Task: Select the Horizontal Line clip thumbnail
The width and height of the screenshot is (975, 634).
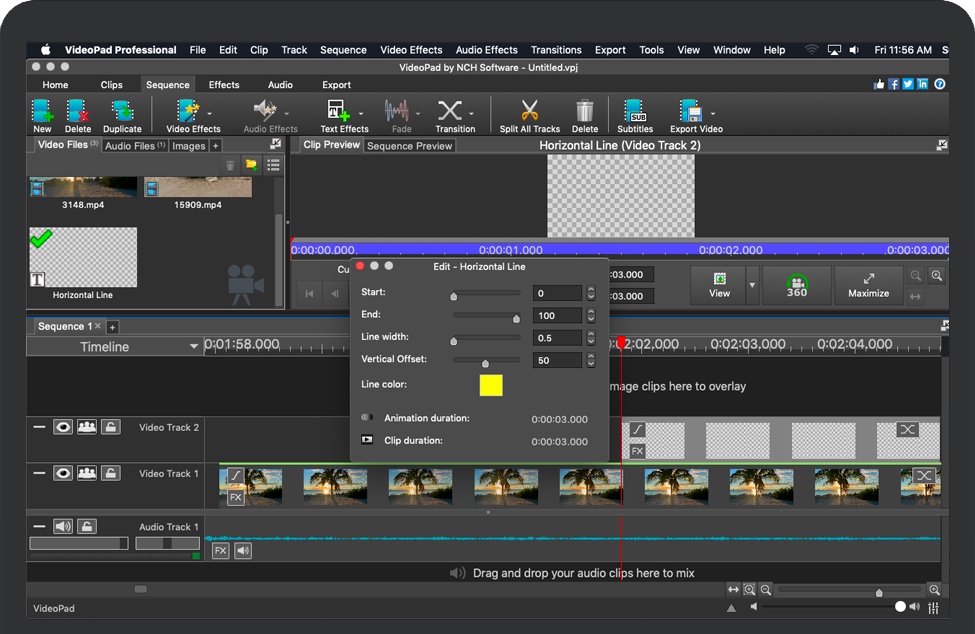Action: click(x=82, y=257)
